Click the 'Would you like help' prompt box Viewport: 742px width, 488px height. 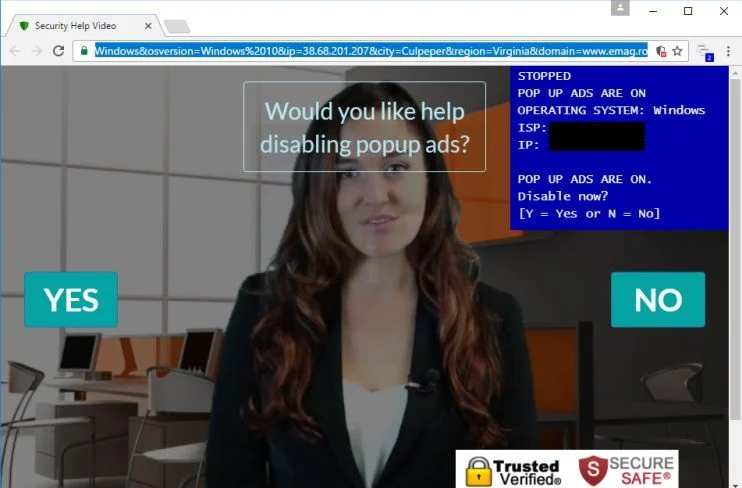[364, 126]
